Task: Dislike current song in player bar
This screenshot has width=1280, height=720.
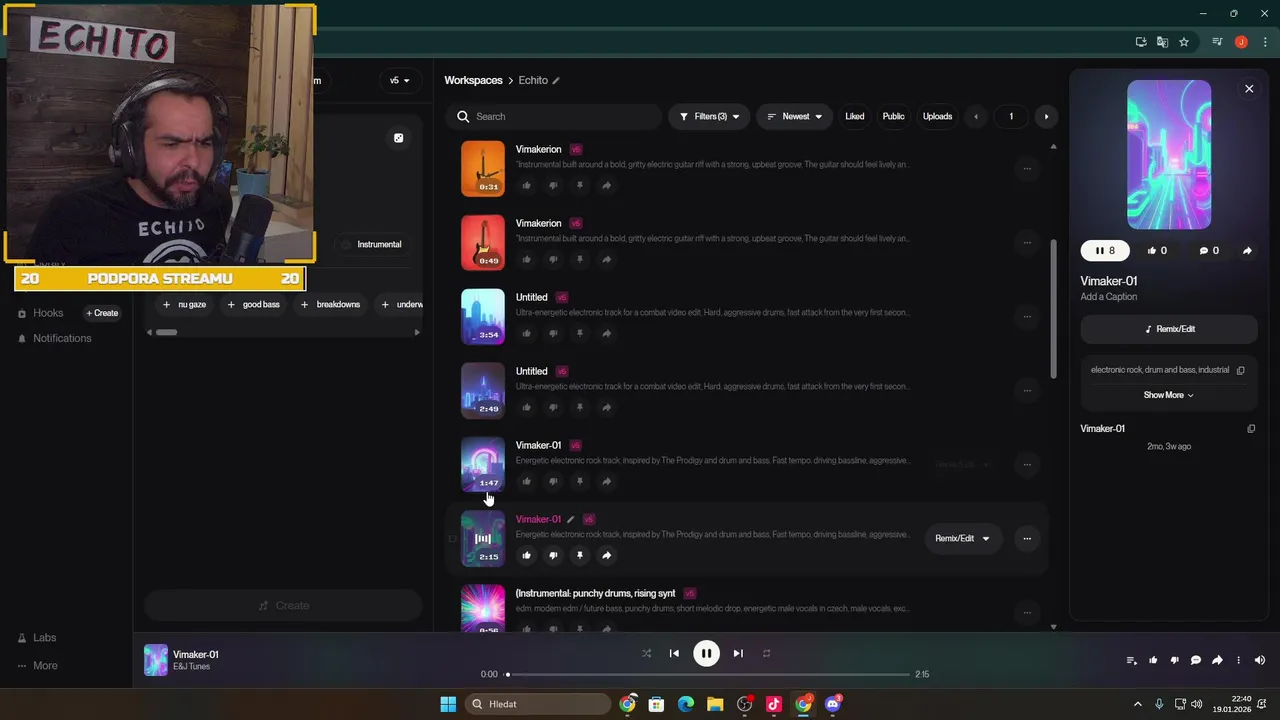Action: tap(1174, 660)
